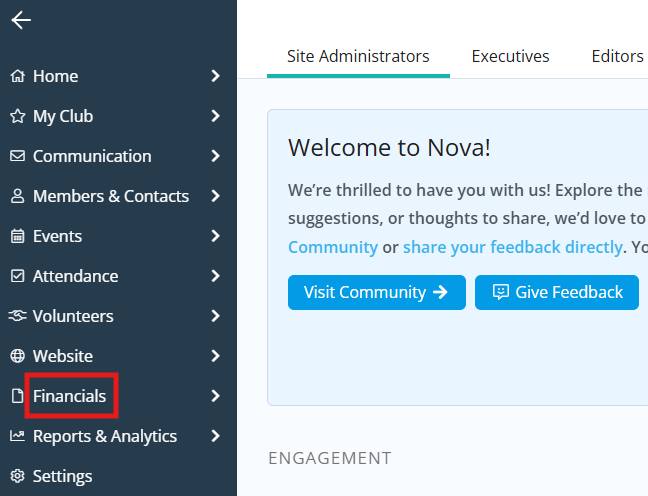648x496 pixels.
Task: Click the Give Feedback button
Action: point(557,292)
